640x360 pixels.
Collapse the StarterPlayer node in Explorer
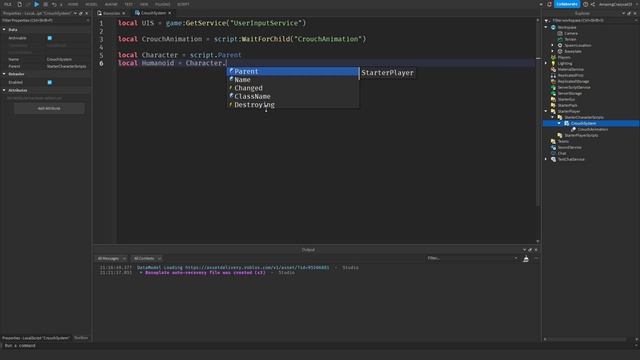(x=546, y=111)
